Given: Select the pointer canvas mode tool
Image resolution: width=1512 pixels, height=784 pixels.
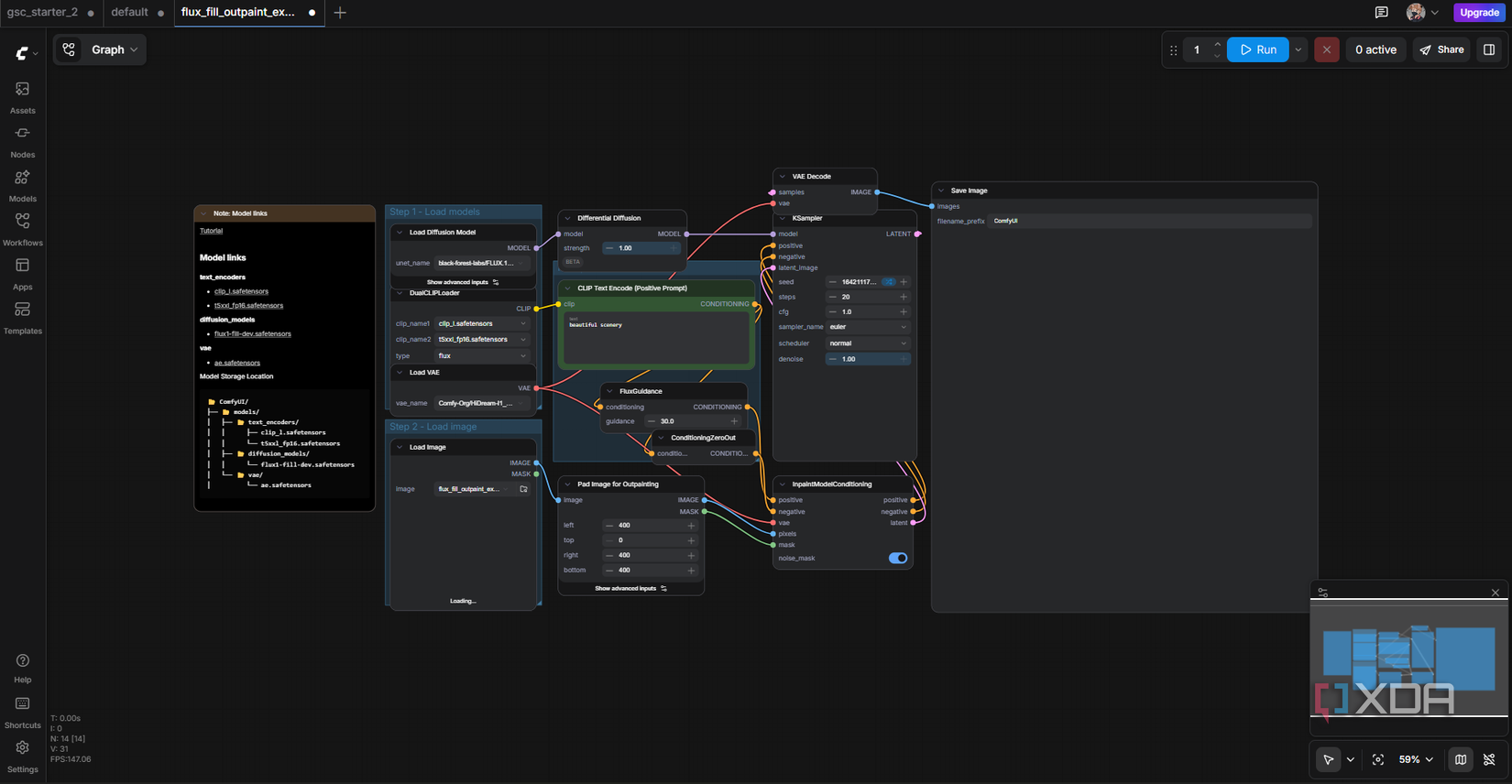Looking at the screenshot, I should click(1328, 759).
